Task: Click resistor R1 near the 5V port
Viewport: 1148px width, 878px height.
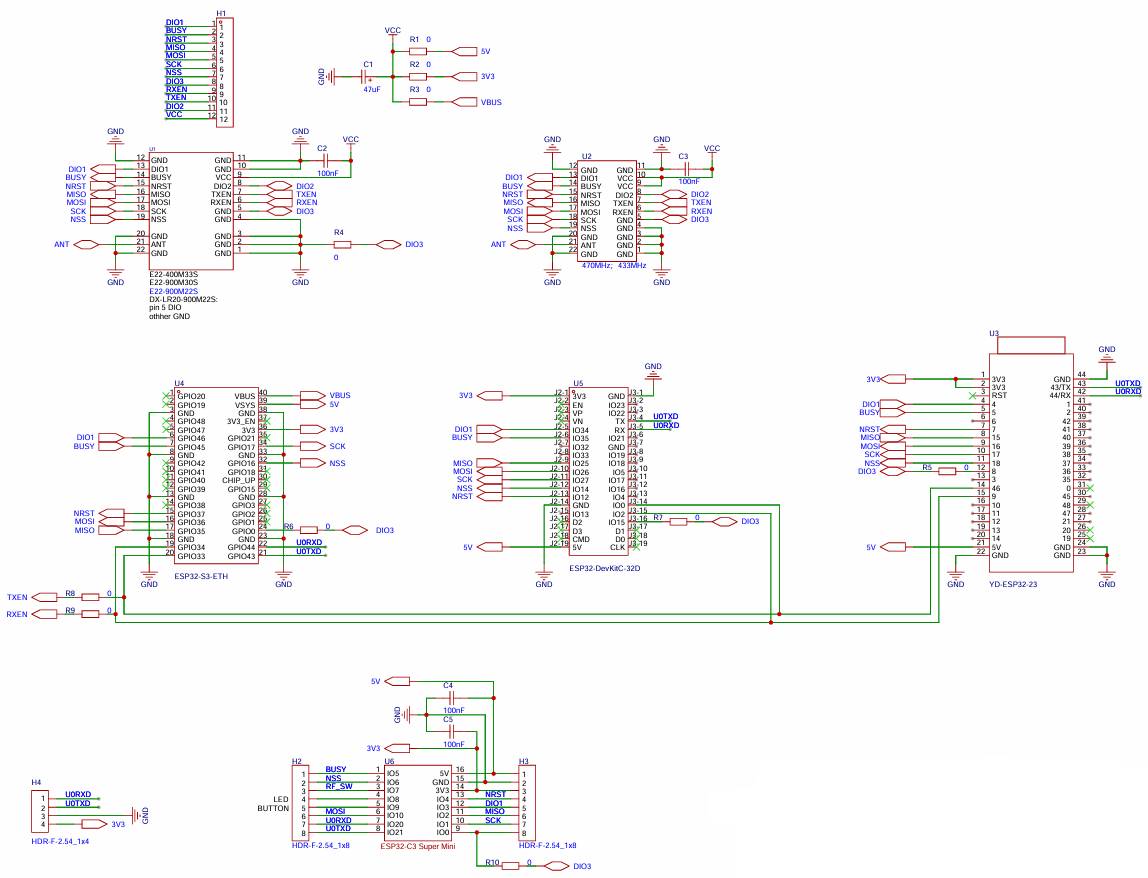Action: click(x=417, y=51)
